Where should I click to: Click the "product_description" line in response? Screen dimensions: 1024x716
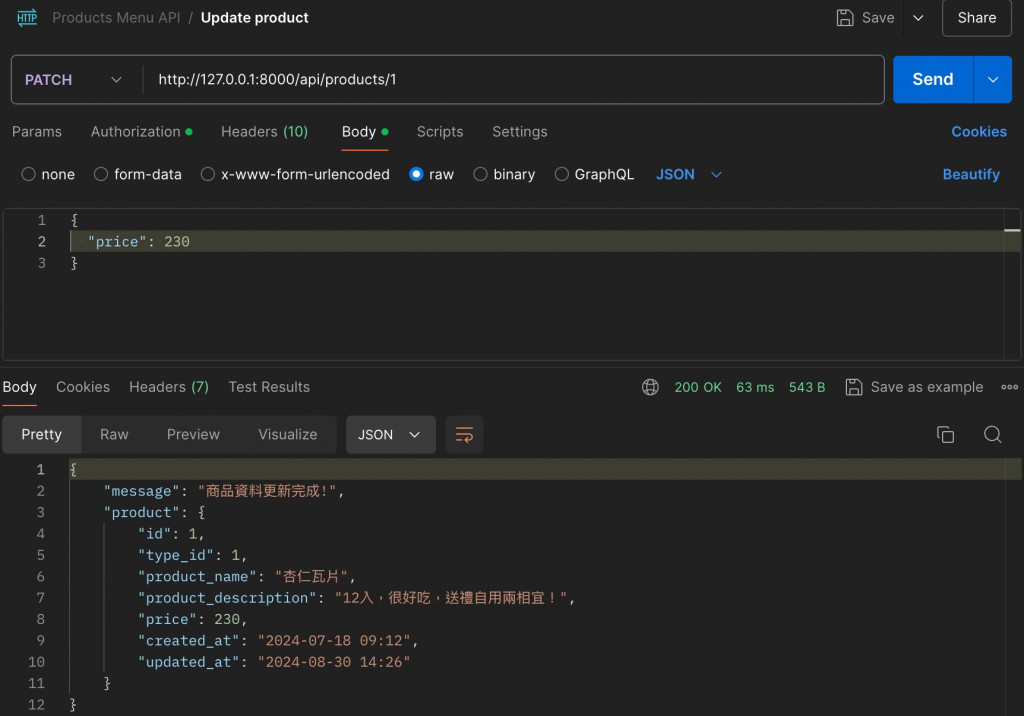[x=356, y=598]
